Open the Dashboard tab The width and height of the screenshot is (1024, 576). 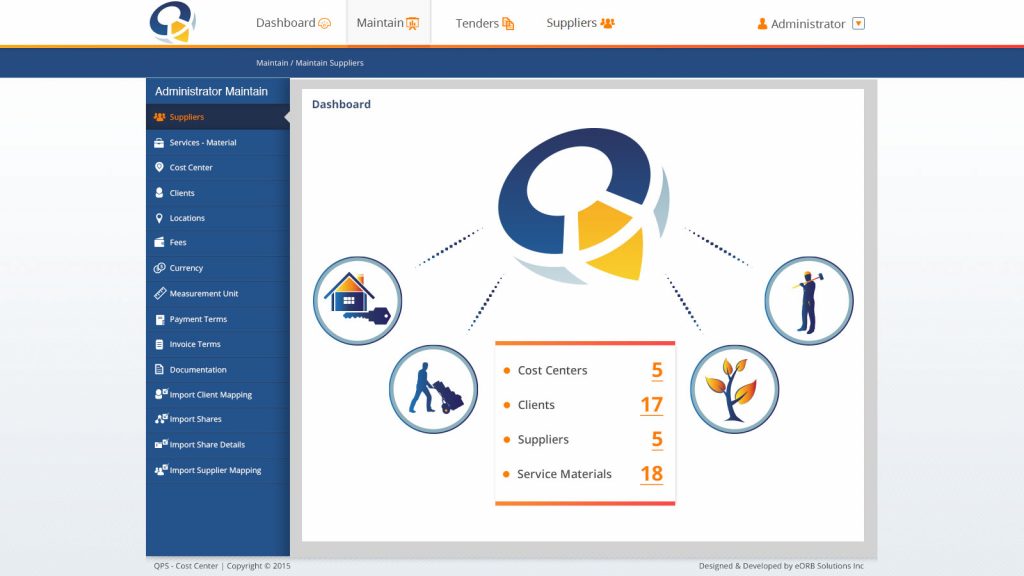point(293,23)
